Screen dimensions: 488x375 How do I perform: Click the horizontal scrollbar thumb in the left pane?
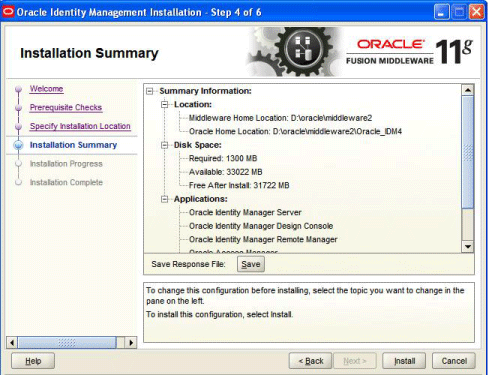[67, 343]
